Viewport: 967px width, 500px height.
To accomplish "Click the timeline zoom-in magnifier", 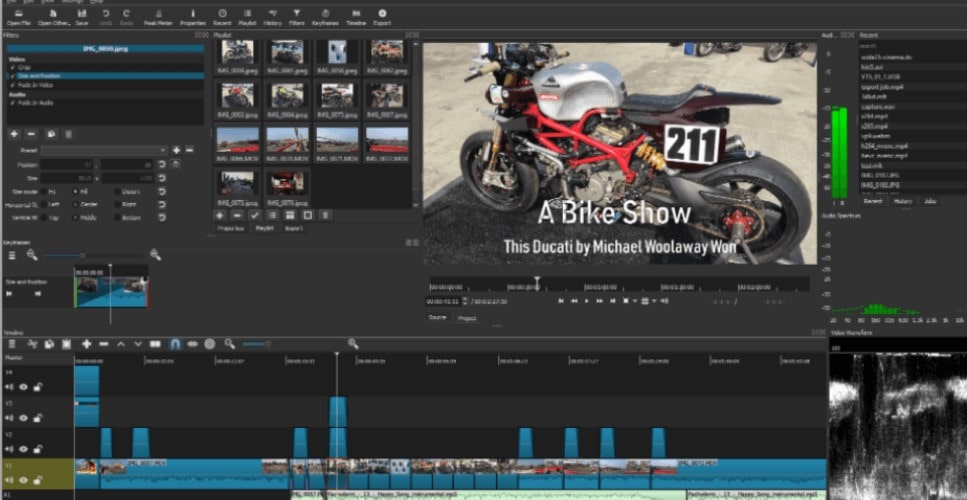I will point(353,344).
